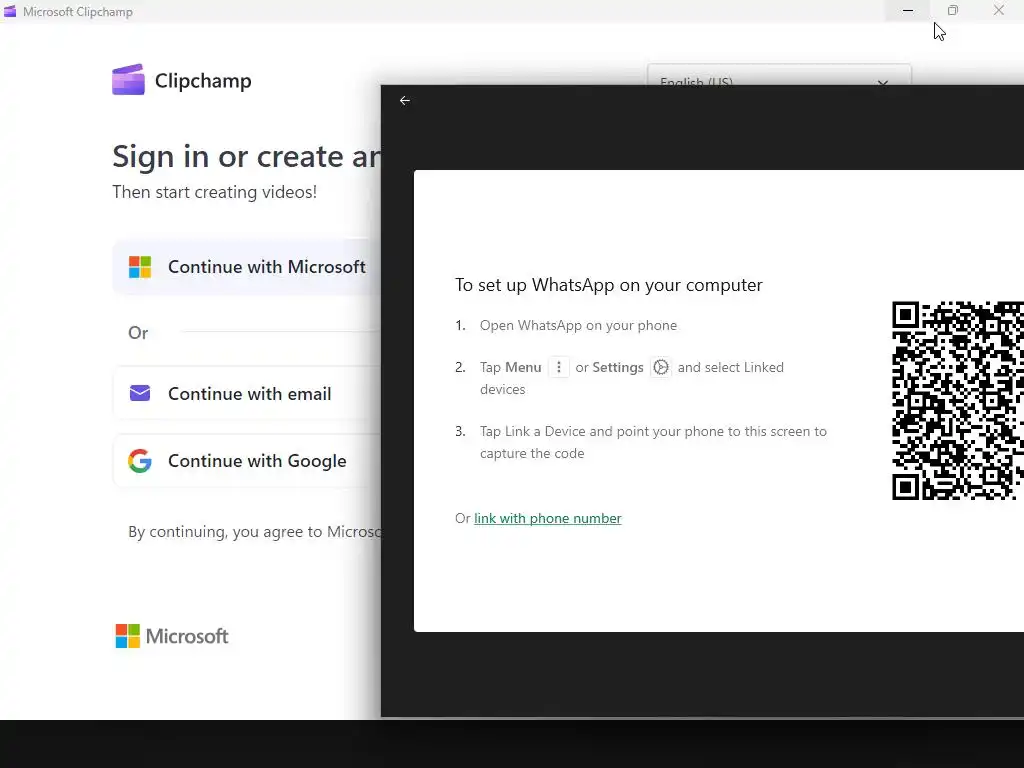Click 'By continuing, you agree' terms text
Image resolution: width=1024 pixels, height=768 pixels.
coord(255,532)
